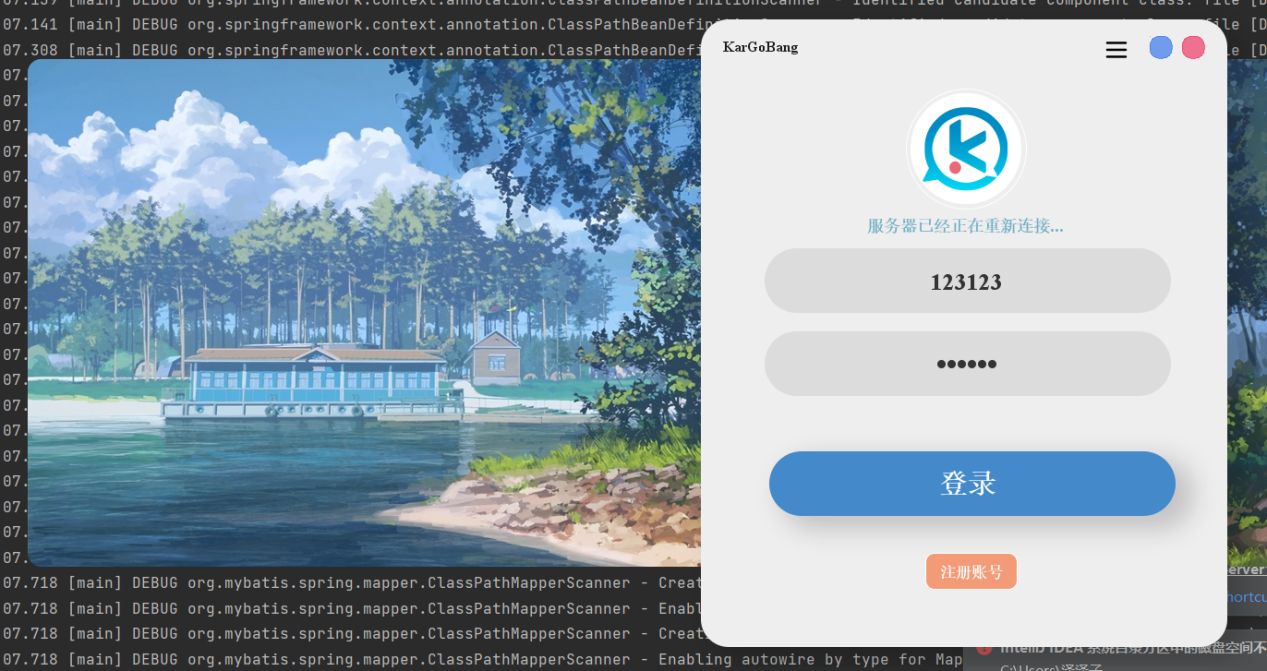Click the orange 注册账号 register button
Viewport: 1267px width, 671px height.
tap(971, 571)
